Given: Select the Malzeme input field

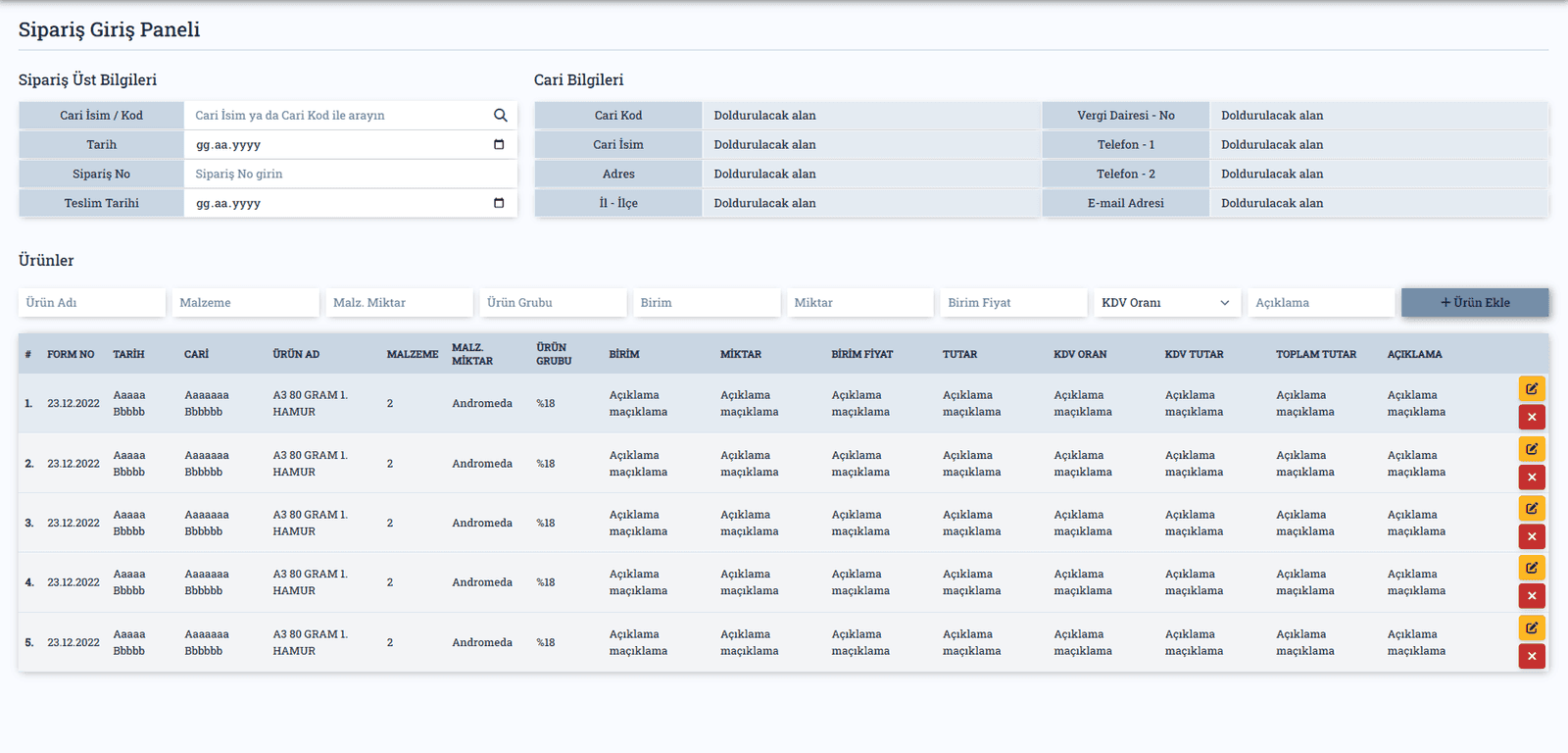Looking at the screenshot, I should click(x=246, y=303).
